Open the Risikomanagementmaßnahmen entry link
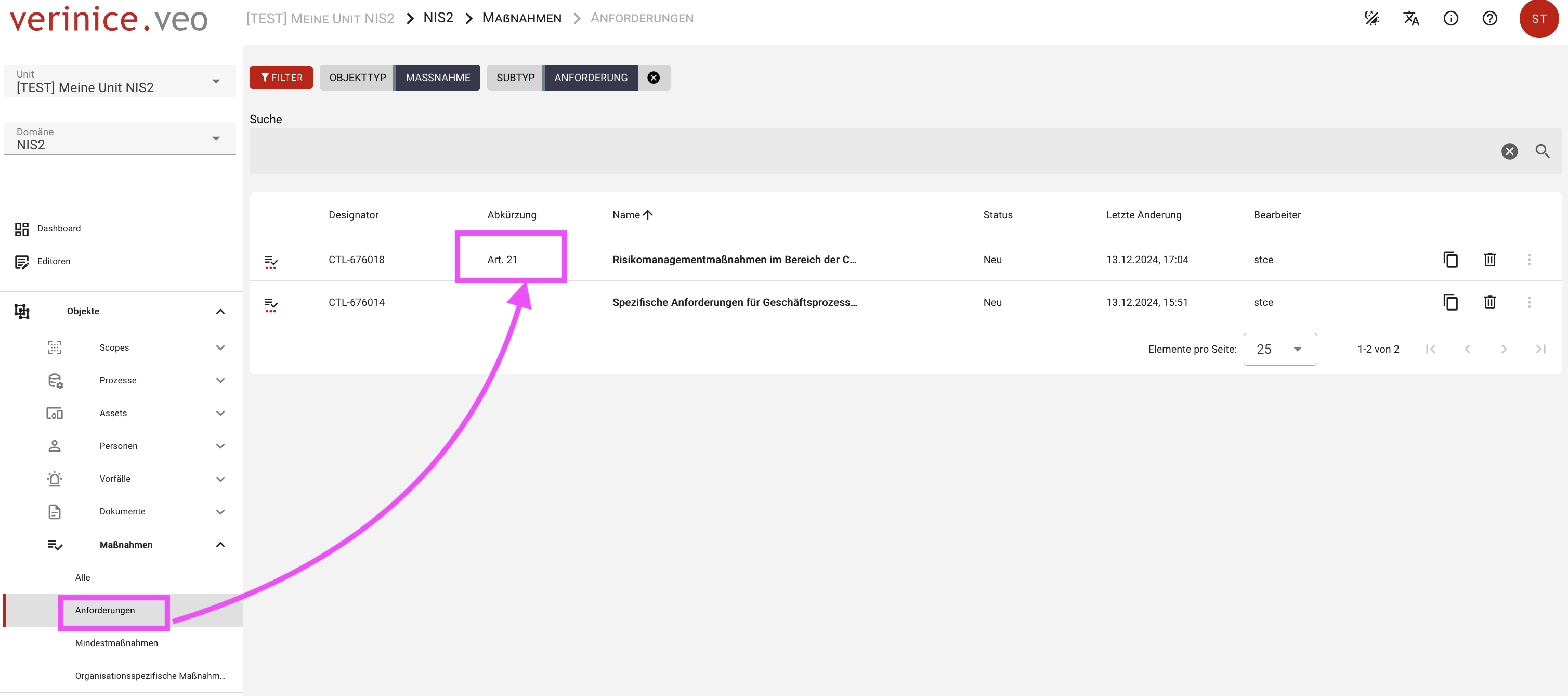The image size is (1568, 696). [734, 260]
